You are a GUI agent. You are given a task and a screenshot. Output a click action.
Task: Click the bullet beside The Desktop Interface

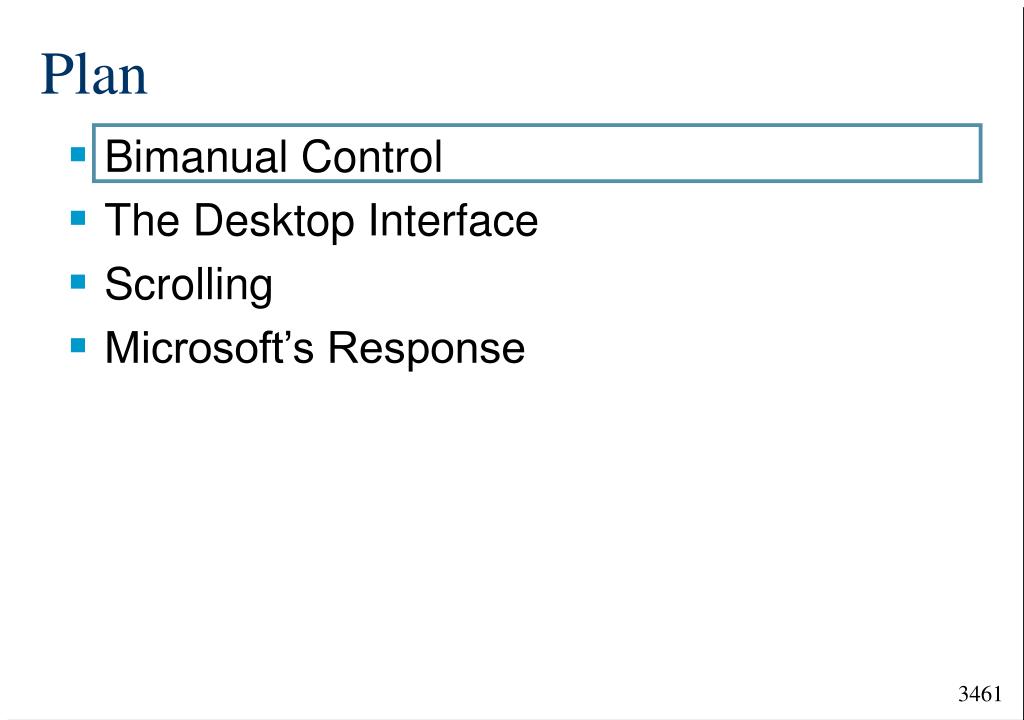[78, 218]
